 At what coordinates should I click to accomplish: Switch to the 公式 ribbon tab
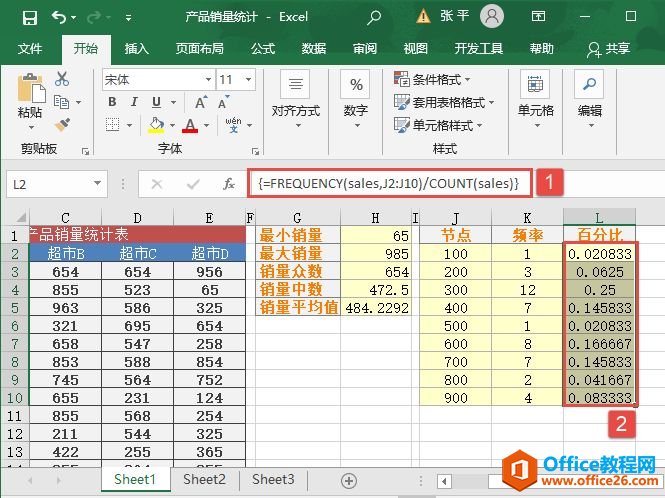[263, 48]
